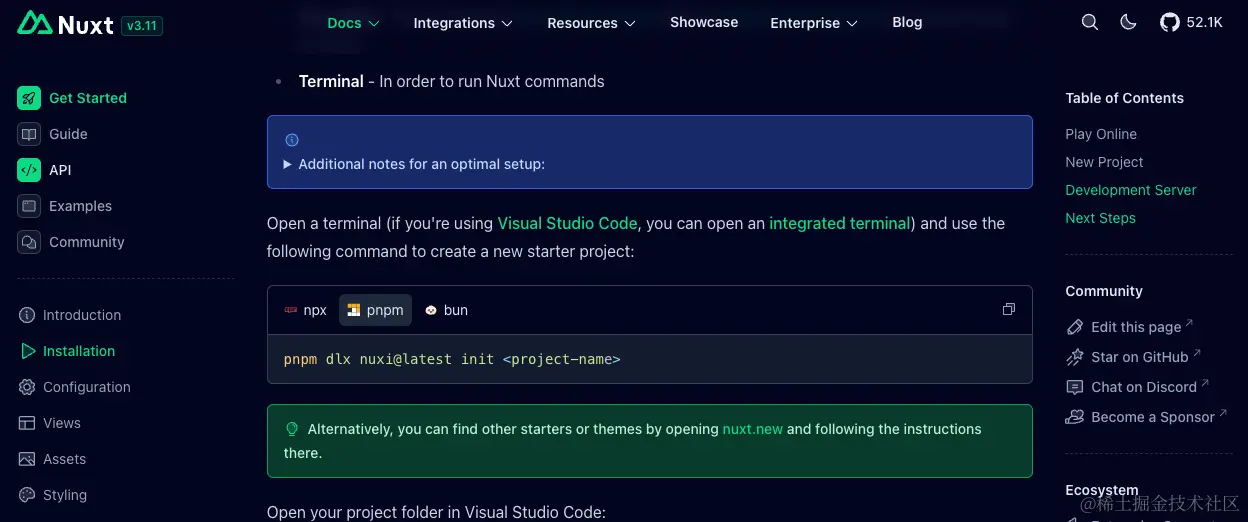Screen dimensions: 1248x522
Task: Click the Introduction info icon
Action: pos(27,315)
